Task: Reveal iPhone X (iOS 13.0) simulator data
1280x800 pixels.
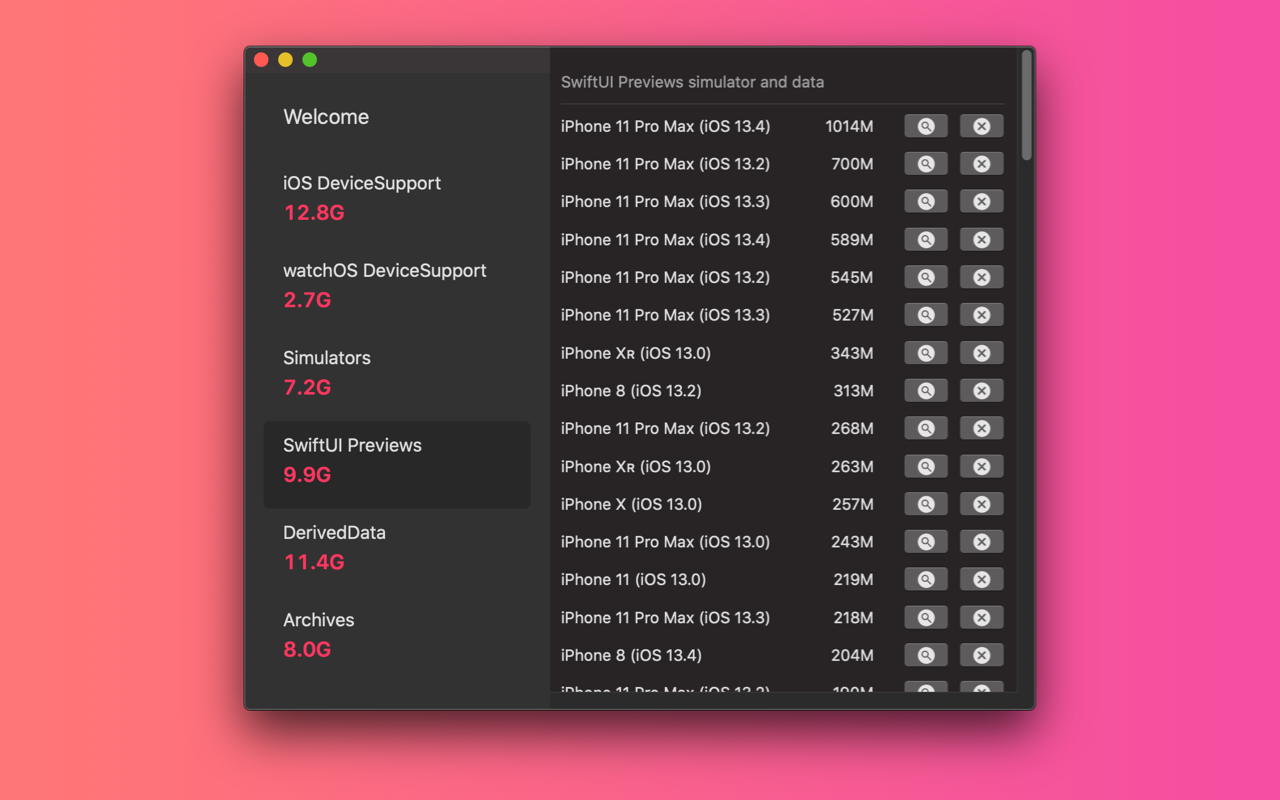Action: pyautogui.click(x=925, y=503)
